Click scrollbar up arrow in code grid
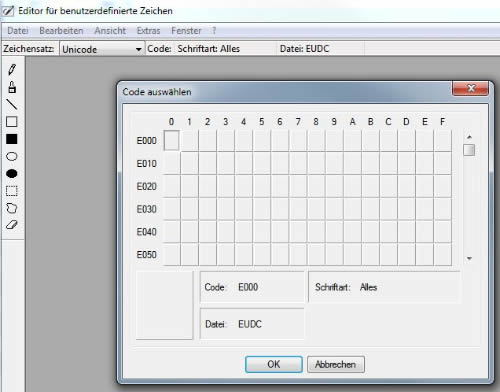This screenshot has width=500, height=392. (x=469, y=137)
